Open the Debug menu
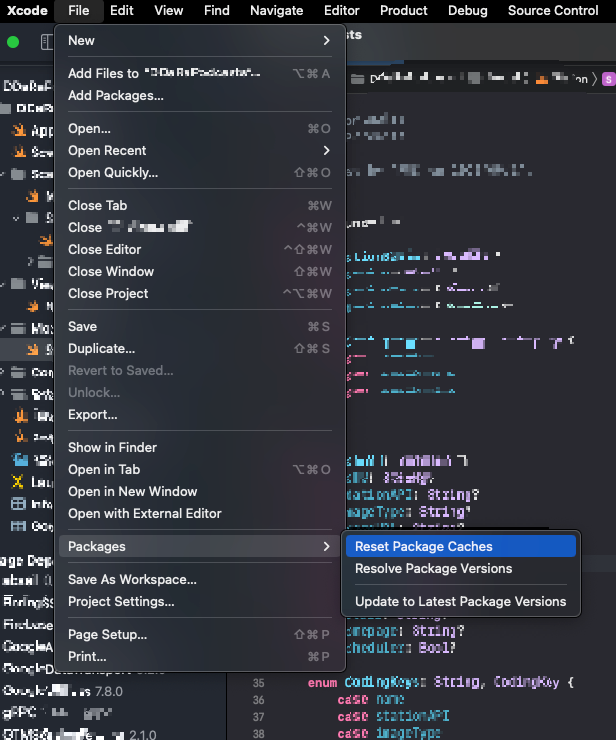616x740 pixels. (x=468, y=10)
